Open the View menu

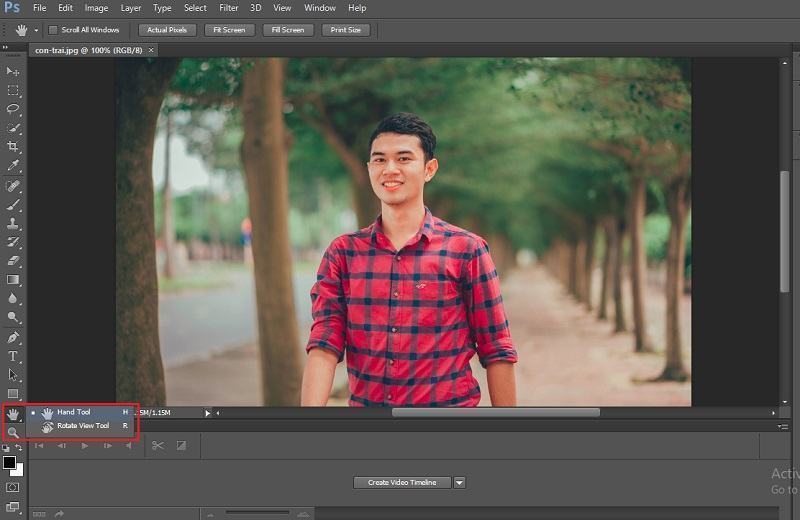point(282,8)
